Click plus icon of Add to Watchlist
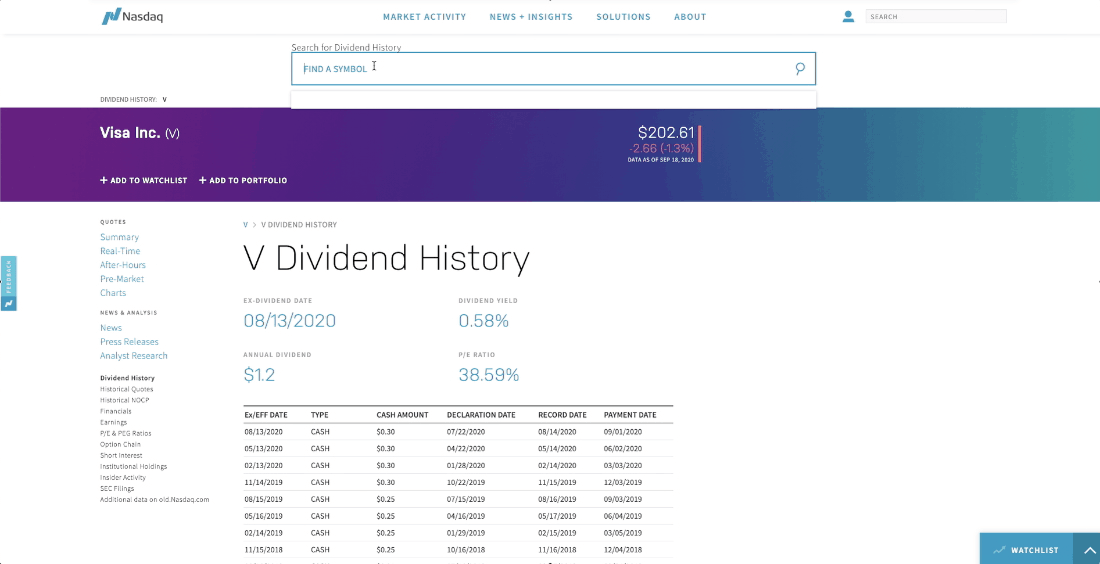The image size is (1100, 564). tap(104, 180)
